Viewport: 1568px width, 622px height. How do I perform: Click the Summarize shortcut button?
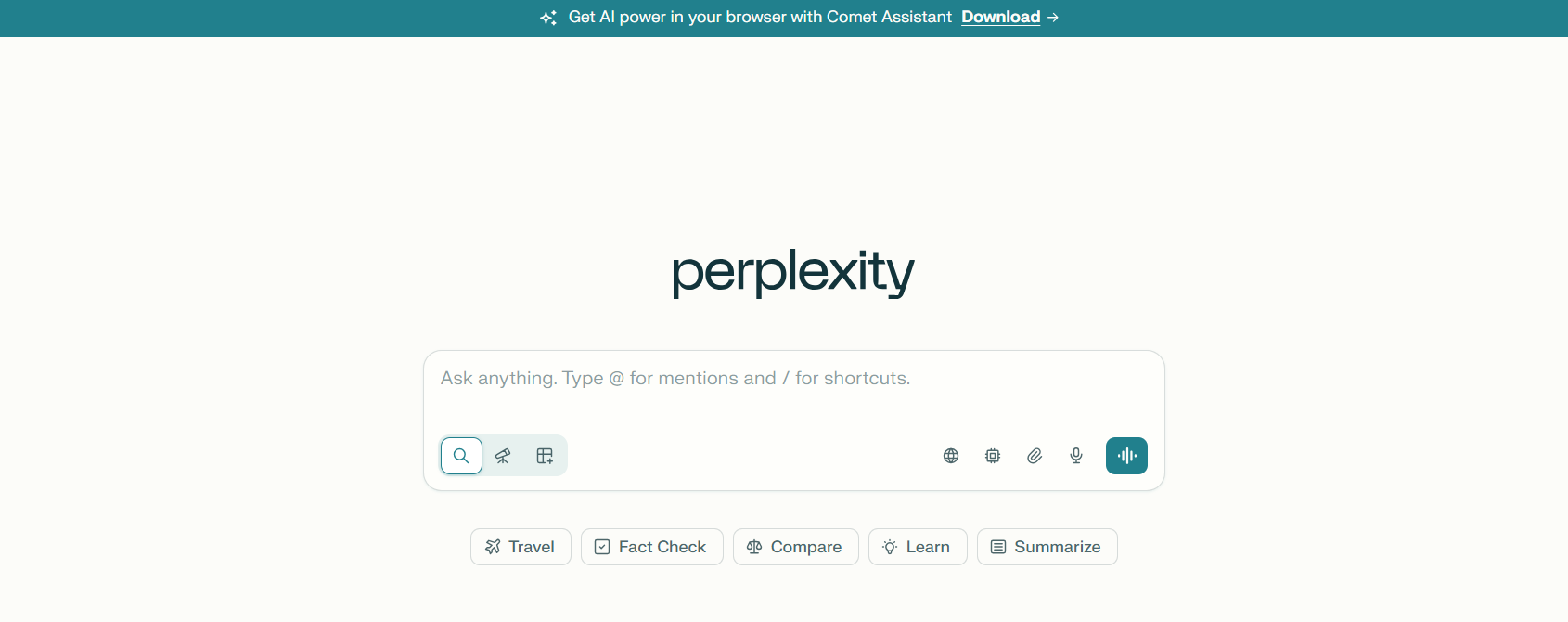[1047, 547]
